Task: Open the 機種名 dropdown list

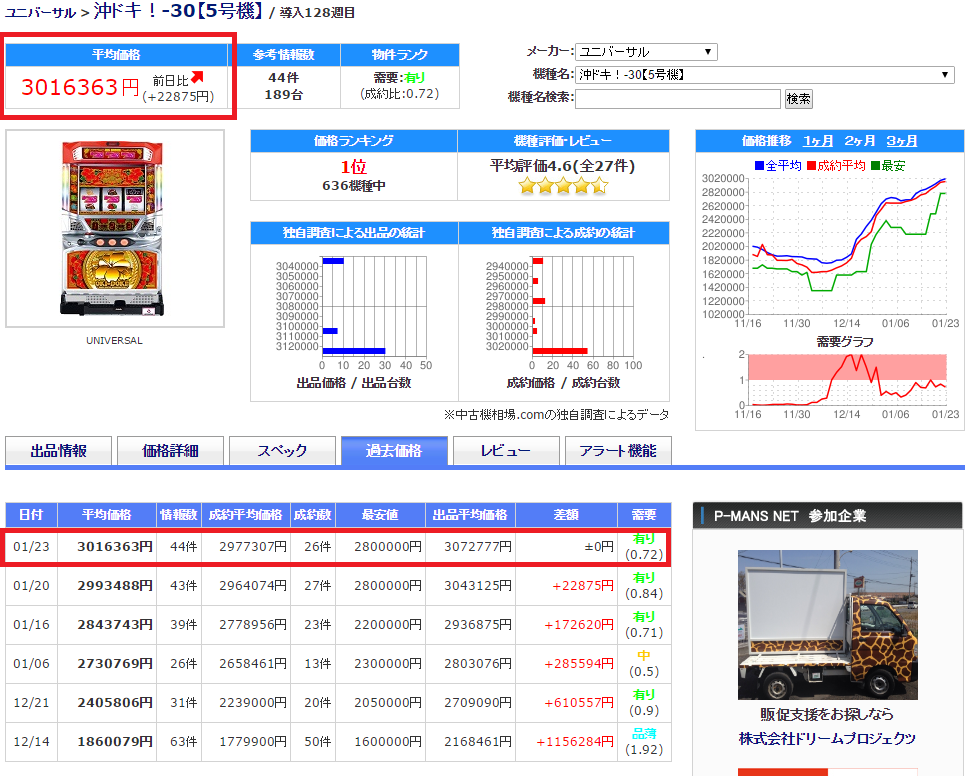Action: [x=764, y=74]
